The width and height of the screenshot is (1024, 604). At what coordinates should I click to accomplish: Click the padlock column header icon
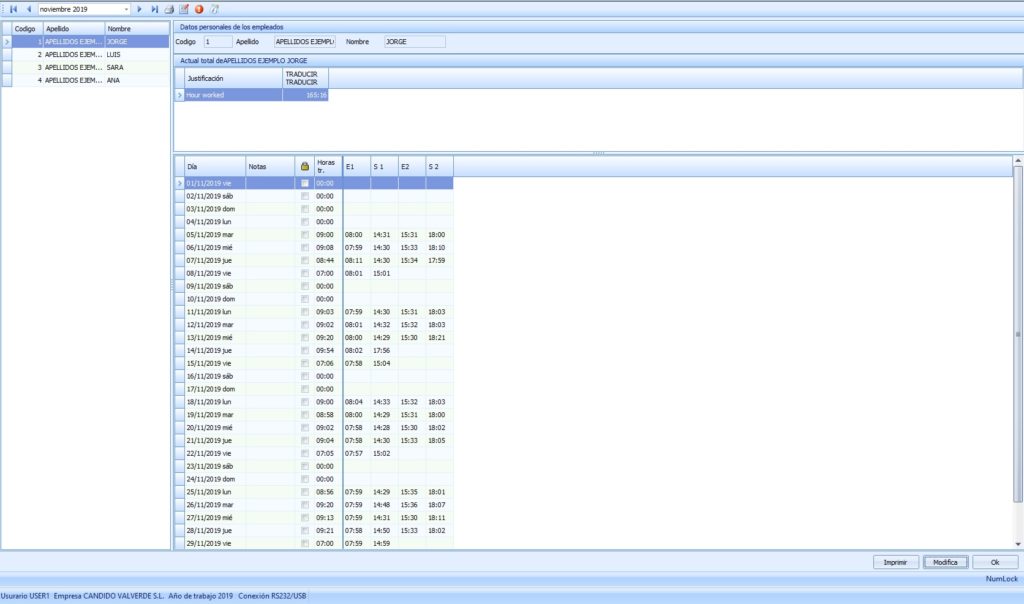coord(304,166)
